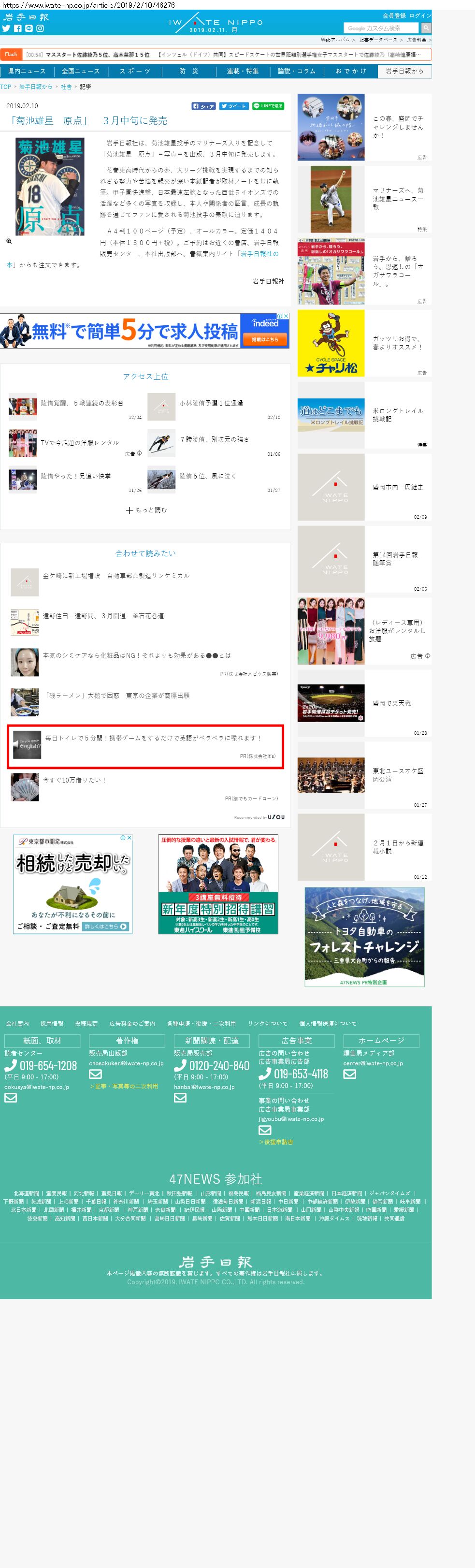Open the Facebook icon in the header
The image size is (475, 1568).
click(x=18, y=28)
